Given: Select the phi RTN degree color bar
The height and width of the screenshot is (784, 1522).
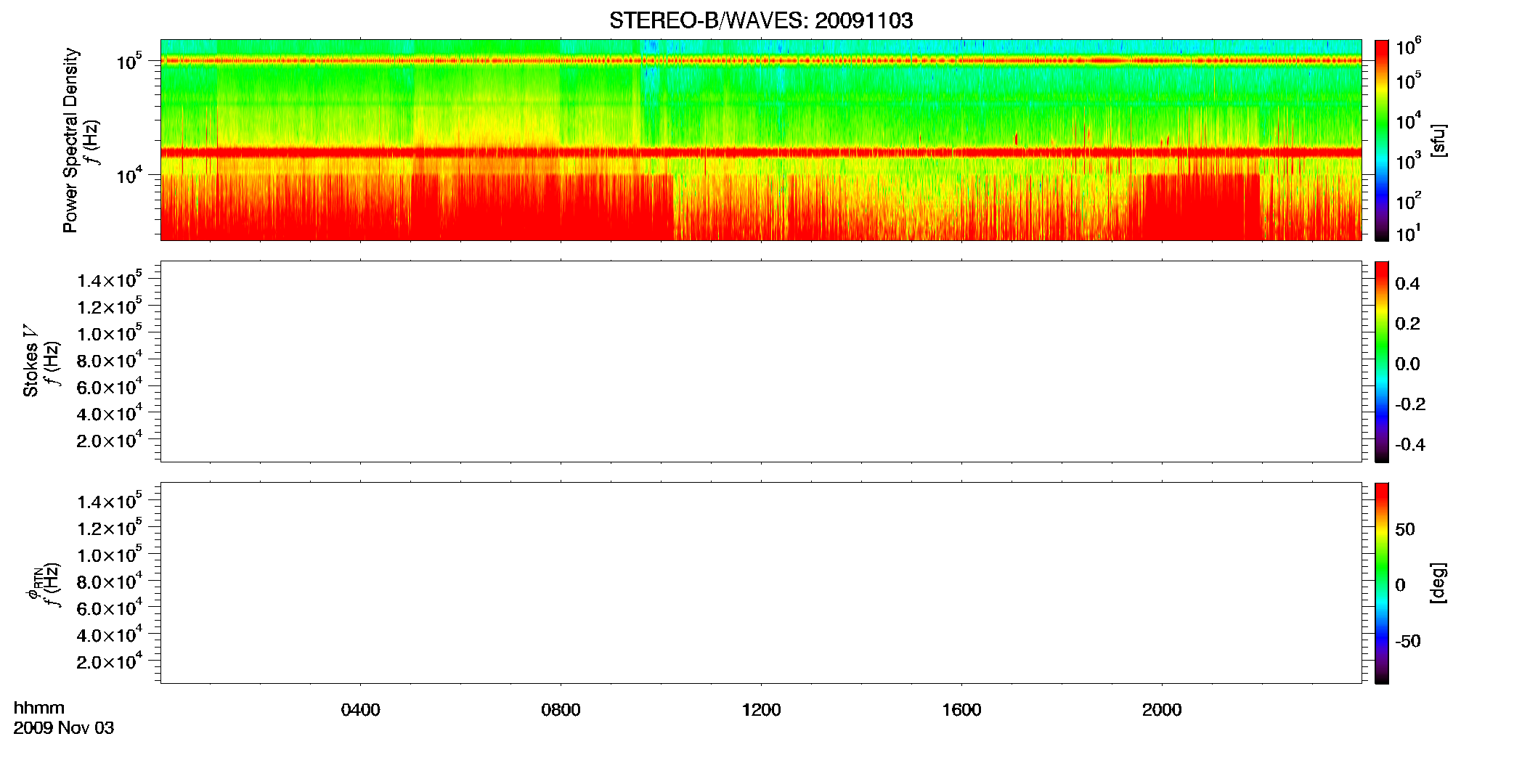Looking at the screenshot, I should [x=1382, y=583].
